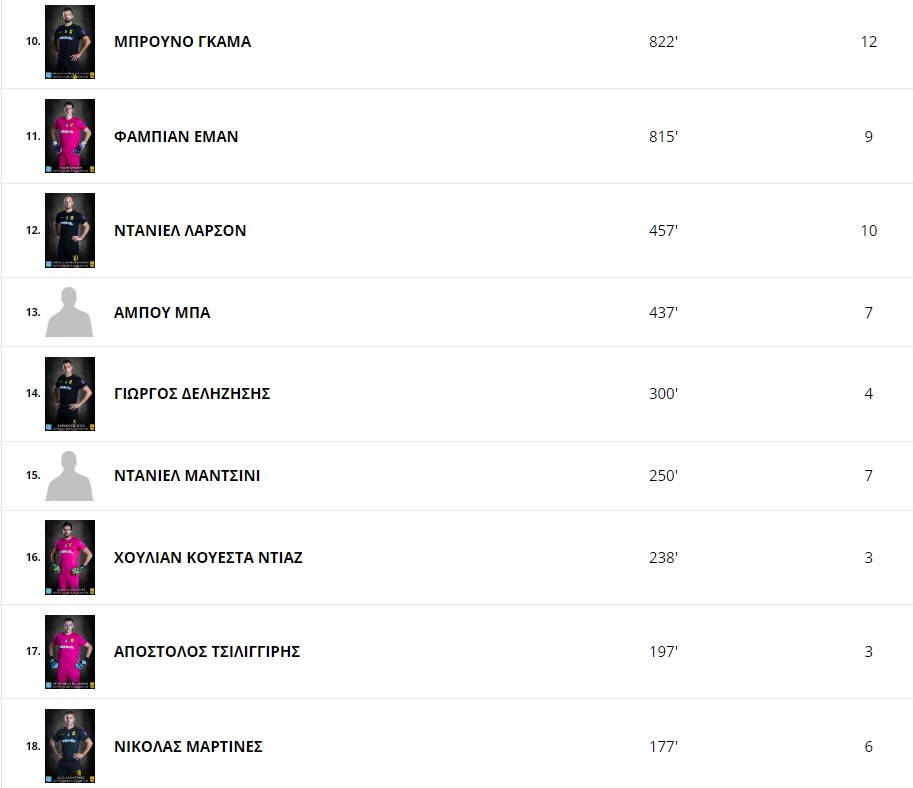
Task: Open ΧΟΥΛΙΑΝ ΚΟΥΕΣΤΑ ΝΤΙΑΖ goalkeeper photo
Action: pos(70,557)
